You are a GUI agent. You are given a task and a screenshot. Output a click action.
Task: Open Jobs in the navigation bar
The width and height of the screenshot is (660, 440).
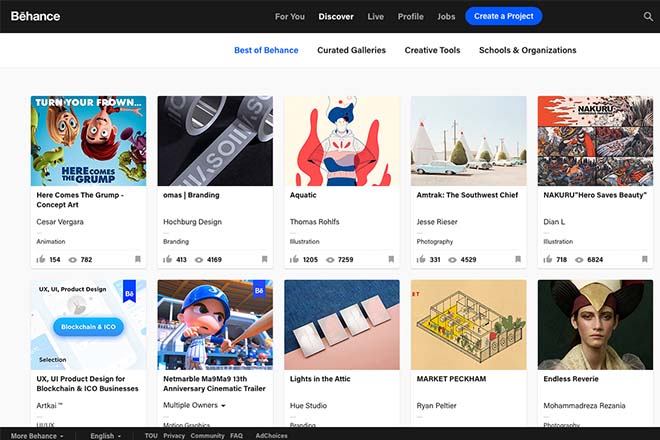coord(446,16)
